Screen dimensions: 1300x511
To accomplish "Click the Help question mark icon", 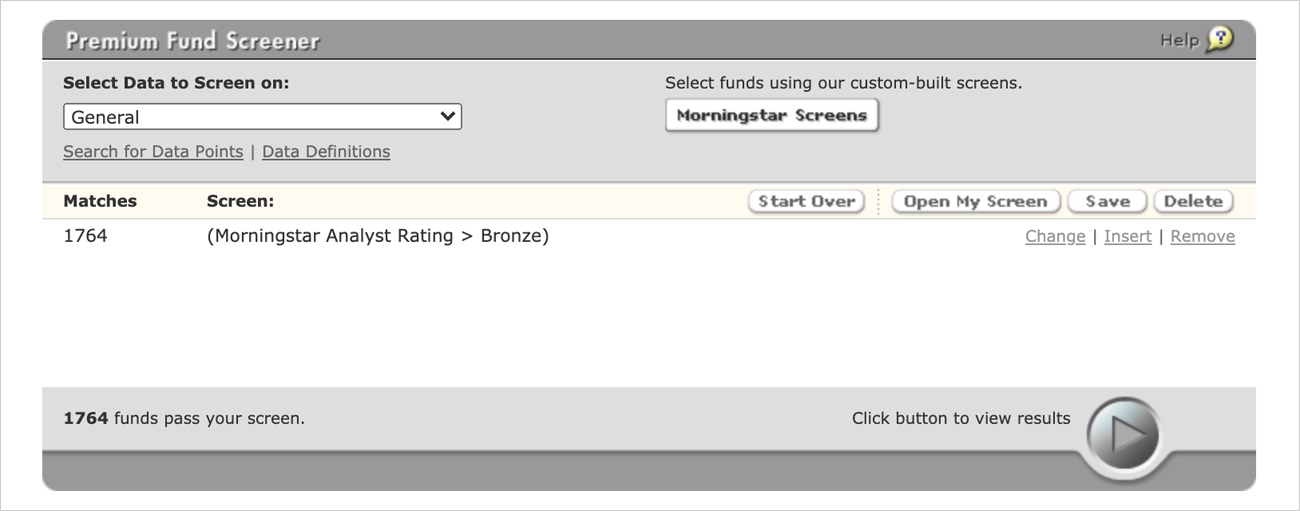I will tap(1220, 40).
